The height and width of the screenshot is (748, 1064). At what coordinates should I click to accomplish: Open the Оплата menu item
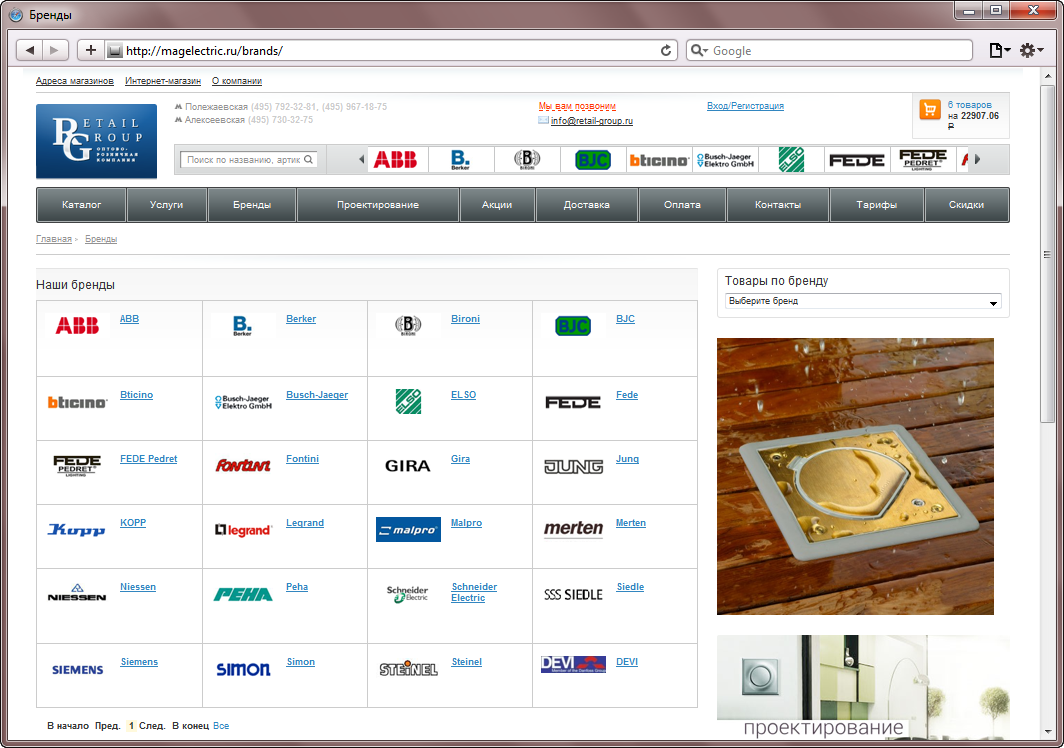click(683, 204)
